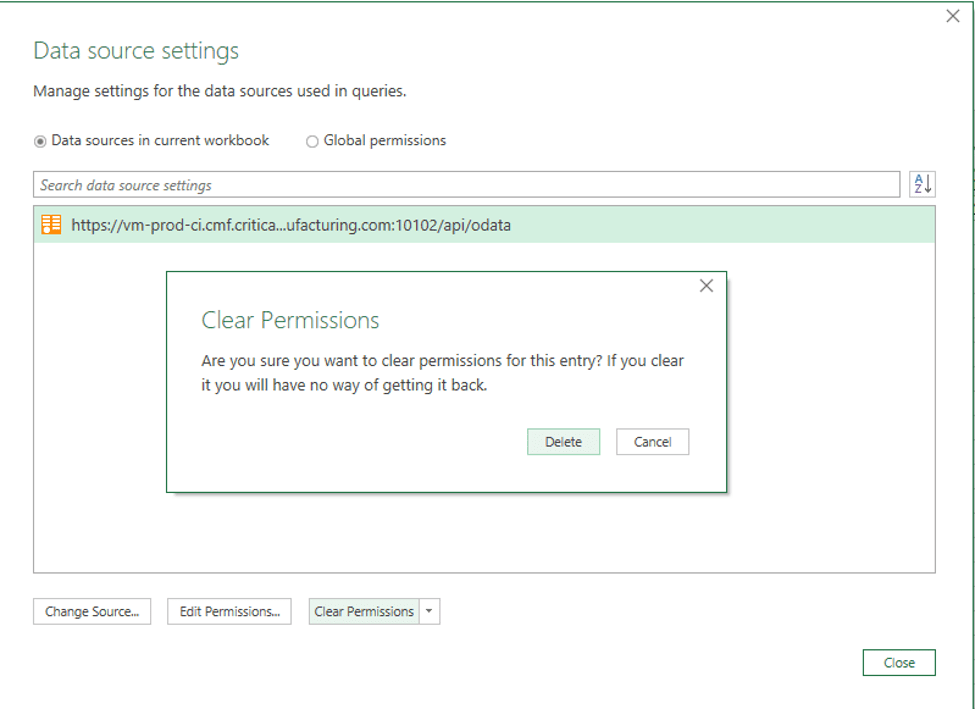975x709 pixels.
Task: Click the orange OData table icon
Action: point(51,225)
